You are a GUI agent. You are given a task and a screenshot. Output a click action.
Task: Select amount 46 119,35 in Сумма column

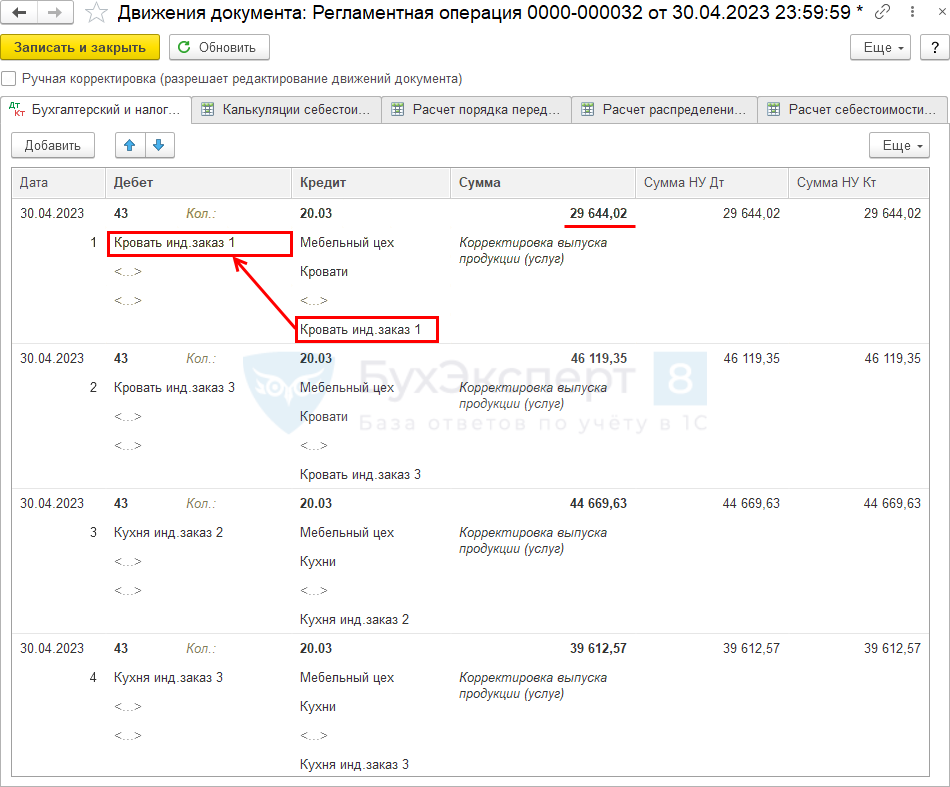pyautogui.click(x=598, y=359)
